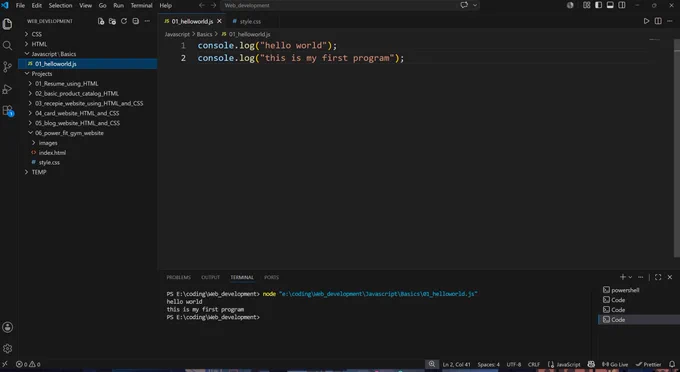Click CRLF end of line setting
Viewport: 680px width, 372px height.
click(534, 364)
